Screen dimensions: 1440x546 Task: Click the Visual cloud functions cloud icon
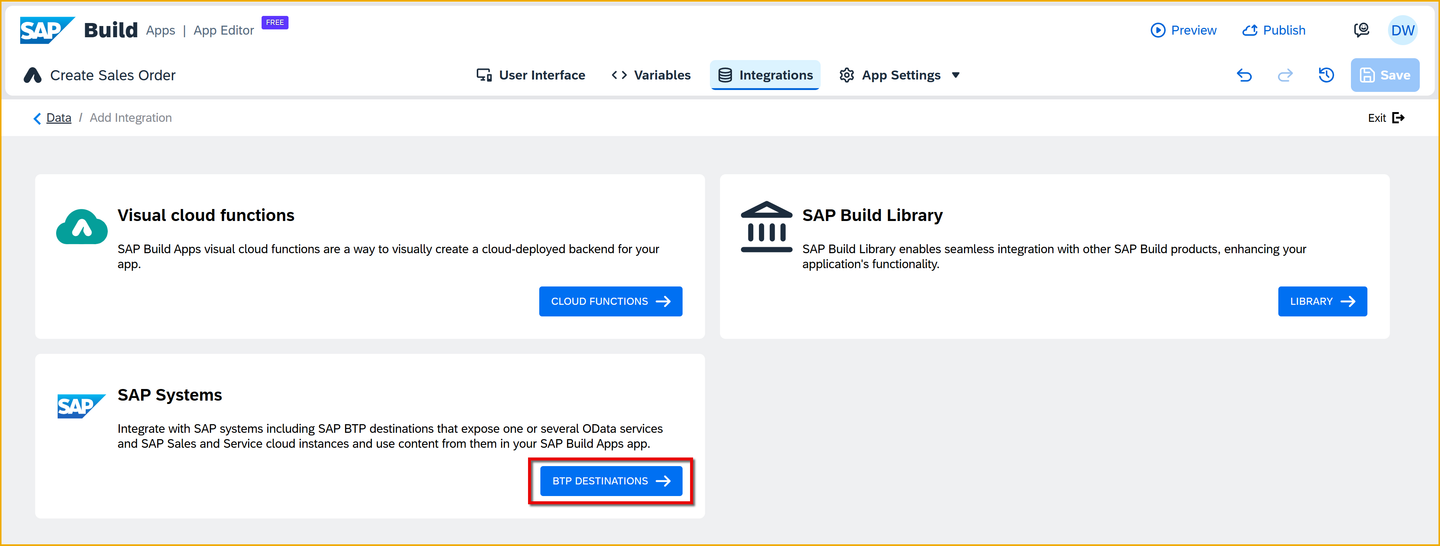click(x=82, y=227)
